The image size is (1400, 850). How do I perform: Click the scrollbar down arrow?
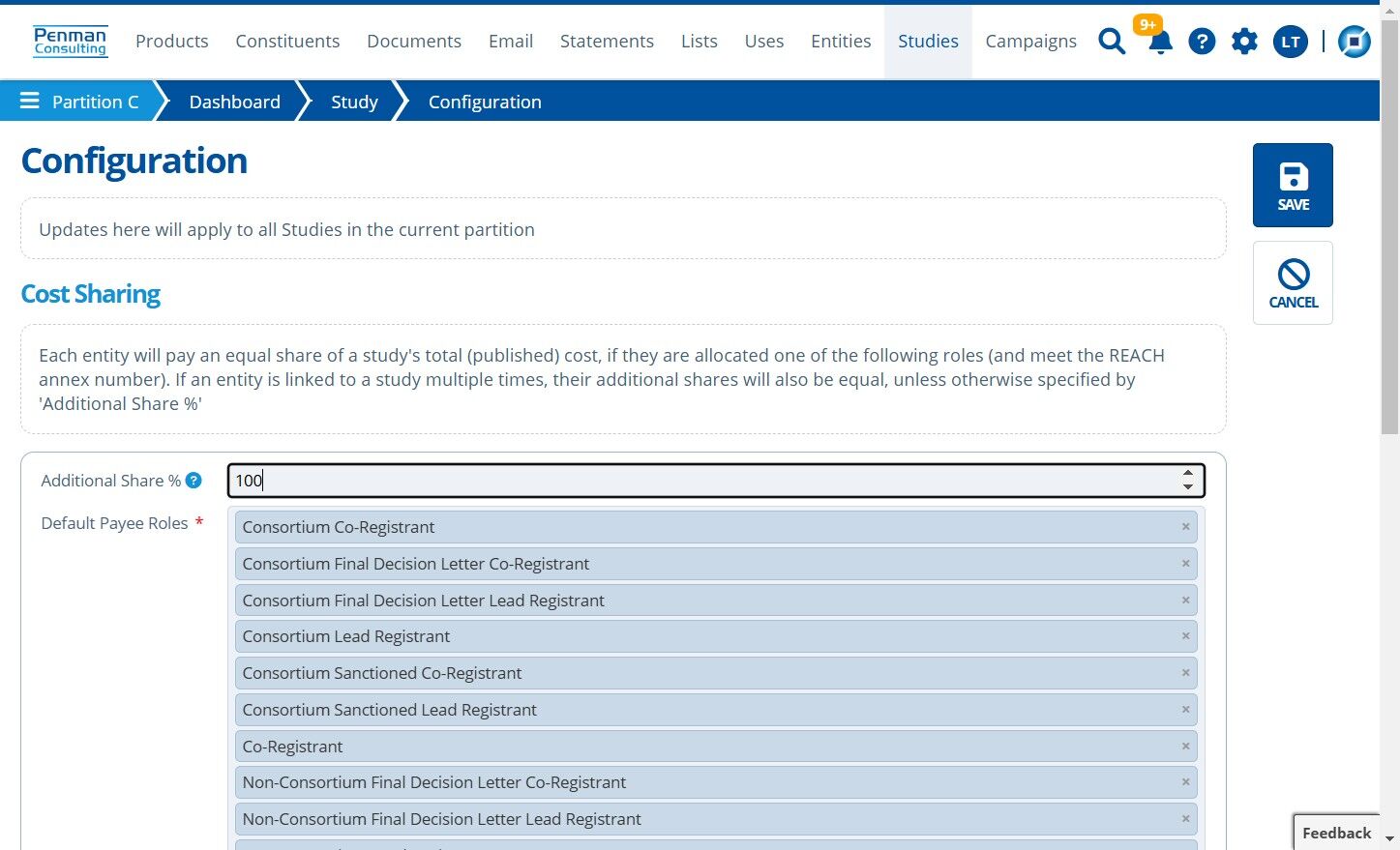pyautogui.click(x=1389, y=839)
